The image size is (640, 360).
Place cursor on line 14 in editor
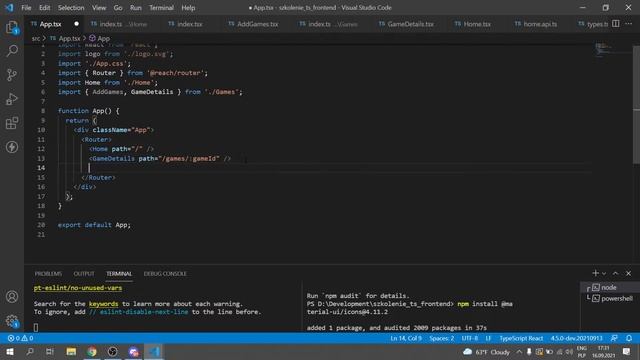click(x=324, y=168)
